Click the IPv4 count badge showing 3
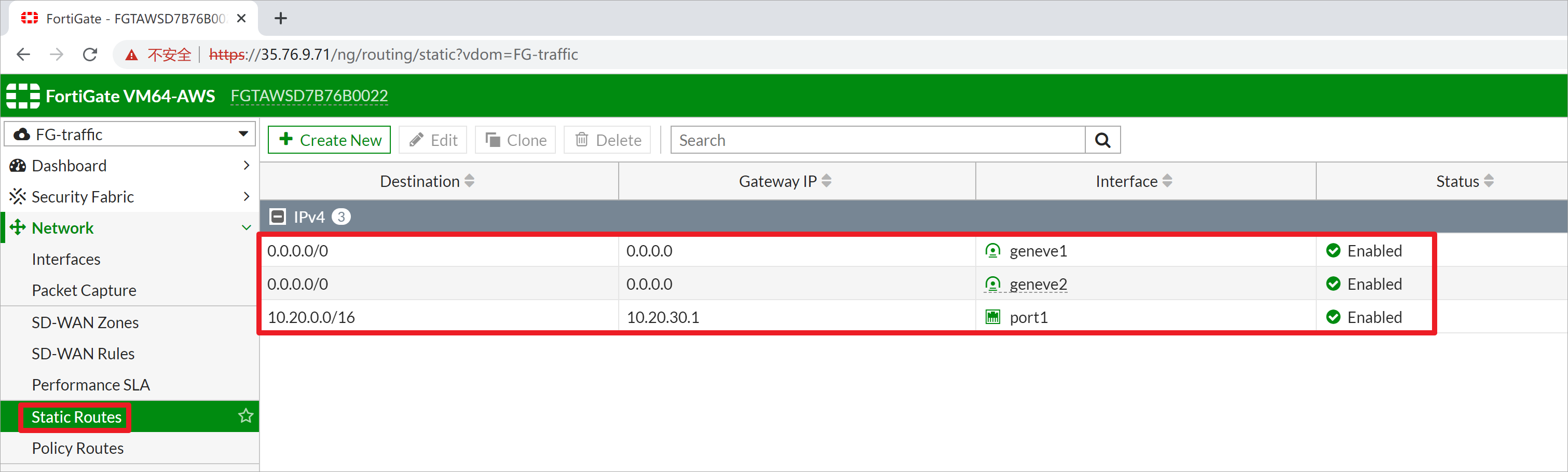Image resolution: width=1568 pixels, height=472 pixels. 341,217
